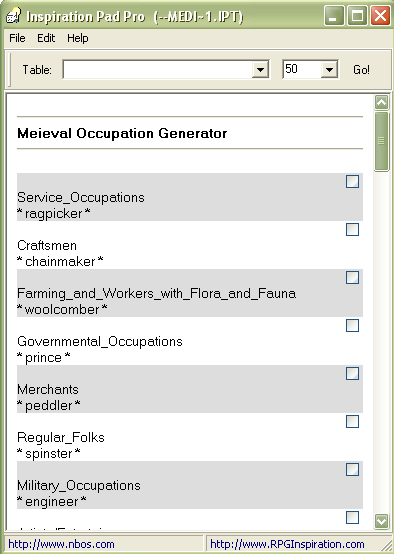This screenshot has height=554, width=394.
Task: Select the woolcomber result checkbox
Action: pos(352,278)
